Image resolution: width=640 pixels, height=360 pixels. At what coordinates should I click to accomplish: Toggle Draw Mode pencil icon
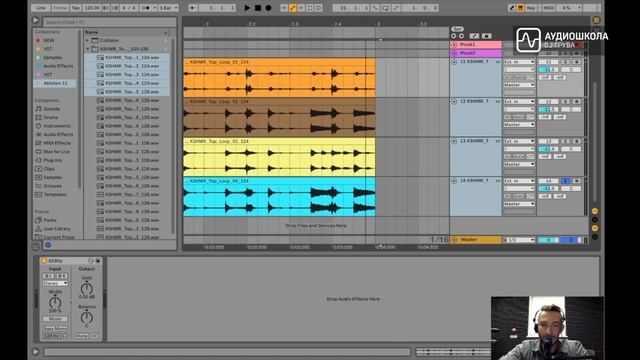(511, 8)
